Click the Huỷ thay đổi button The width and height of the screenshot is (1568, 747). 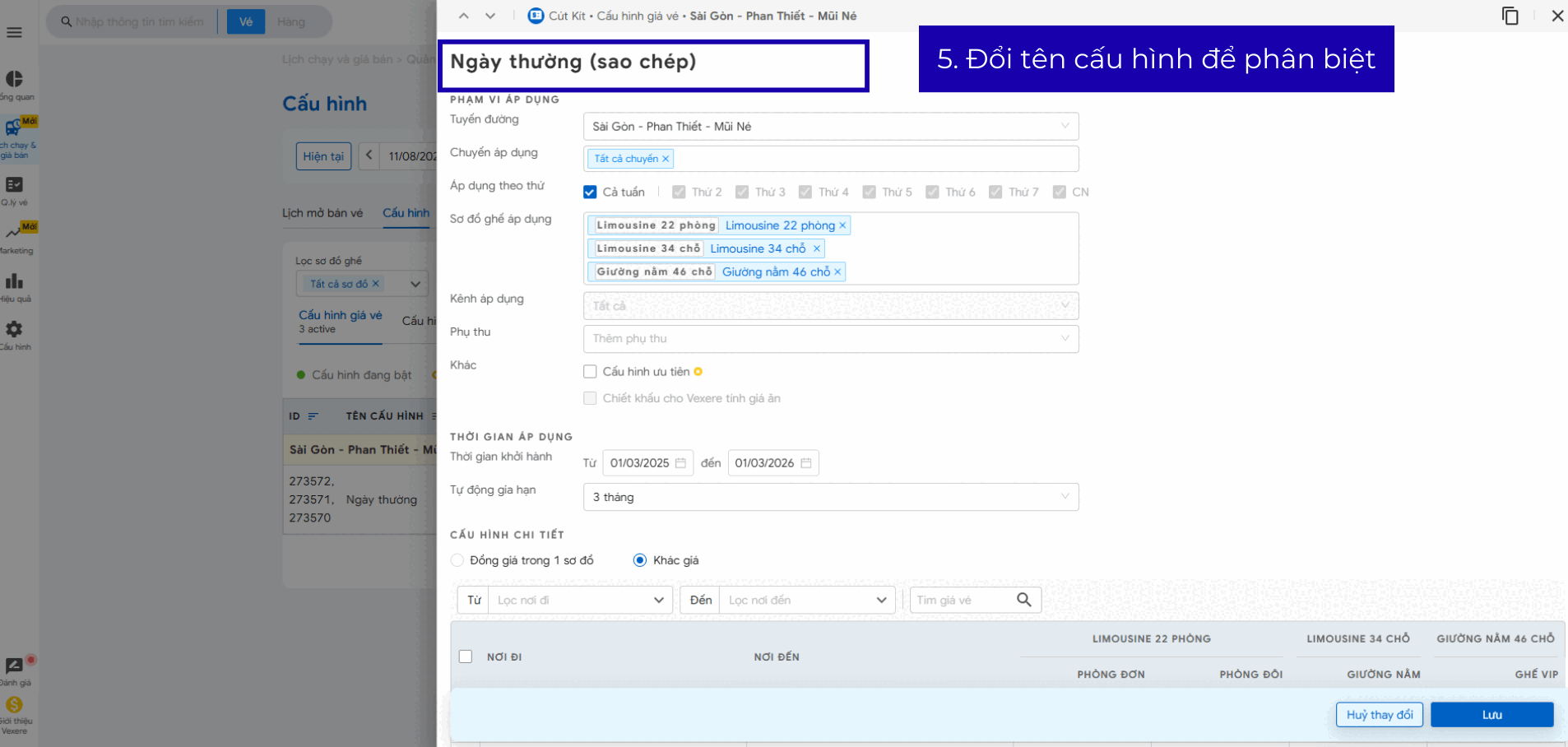(1379, 715)
